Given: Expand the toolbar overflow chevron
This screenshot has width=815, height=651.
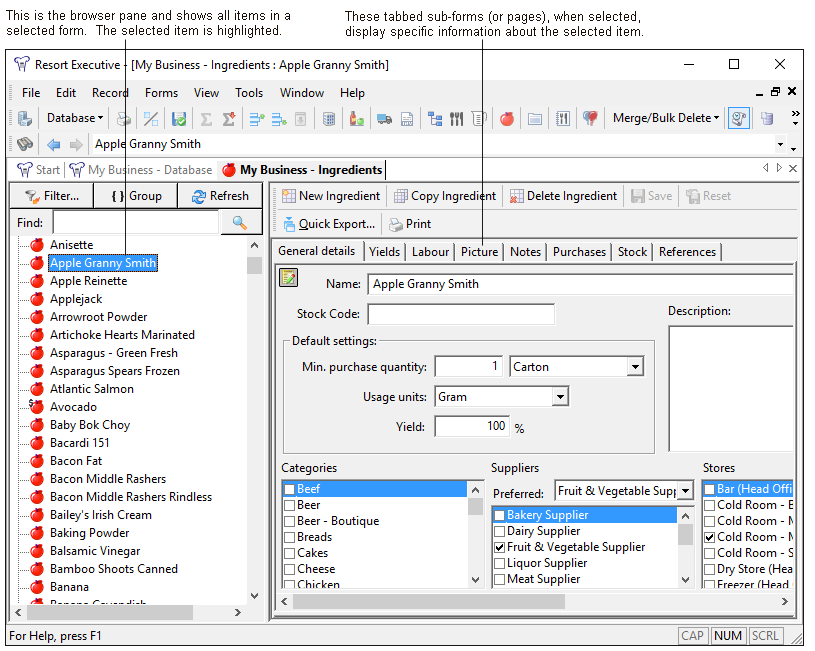Looking at the screenshot, I should 795,114.
